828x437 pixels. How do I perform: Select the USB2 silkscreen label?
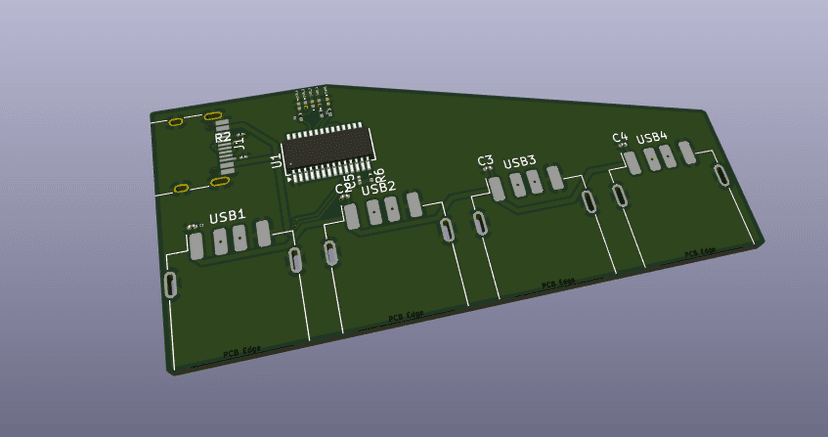[x=378, y=188]
